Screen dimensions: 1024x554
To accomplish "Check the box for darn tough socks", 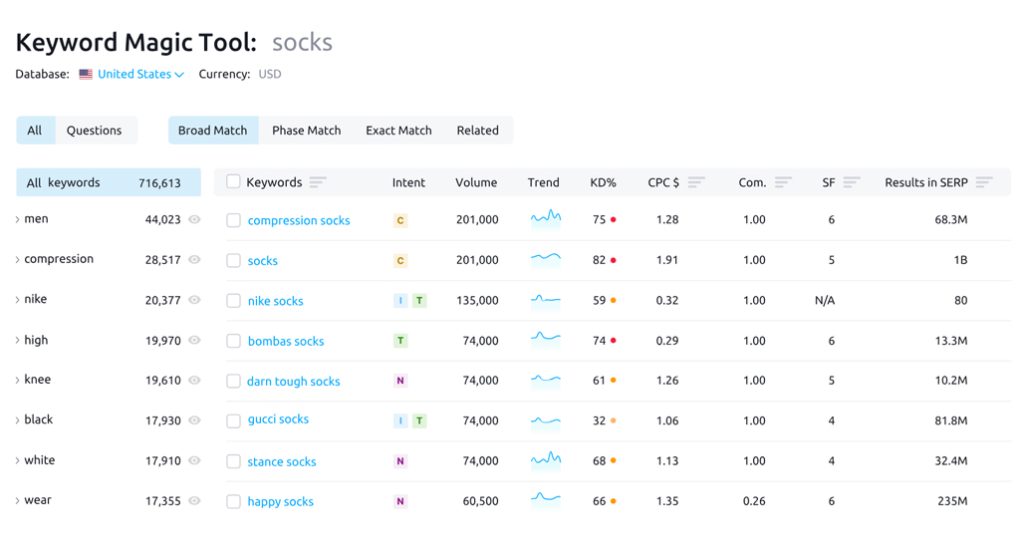I will pos(233,381).
